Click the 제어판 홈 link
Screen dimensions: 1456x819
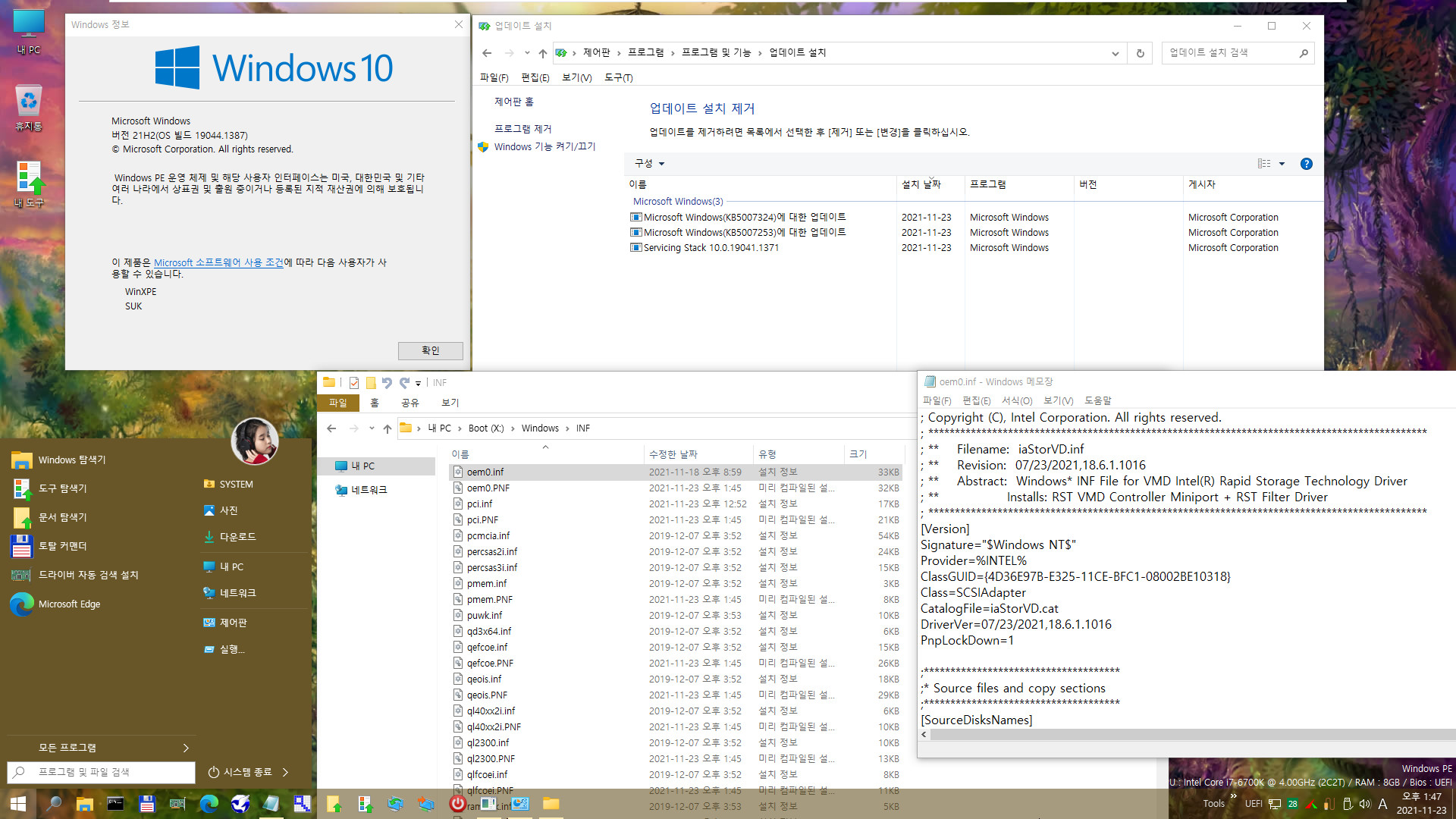tap(513, 102)
